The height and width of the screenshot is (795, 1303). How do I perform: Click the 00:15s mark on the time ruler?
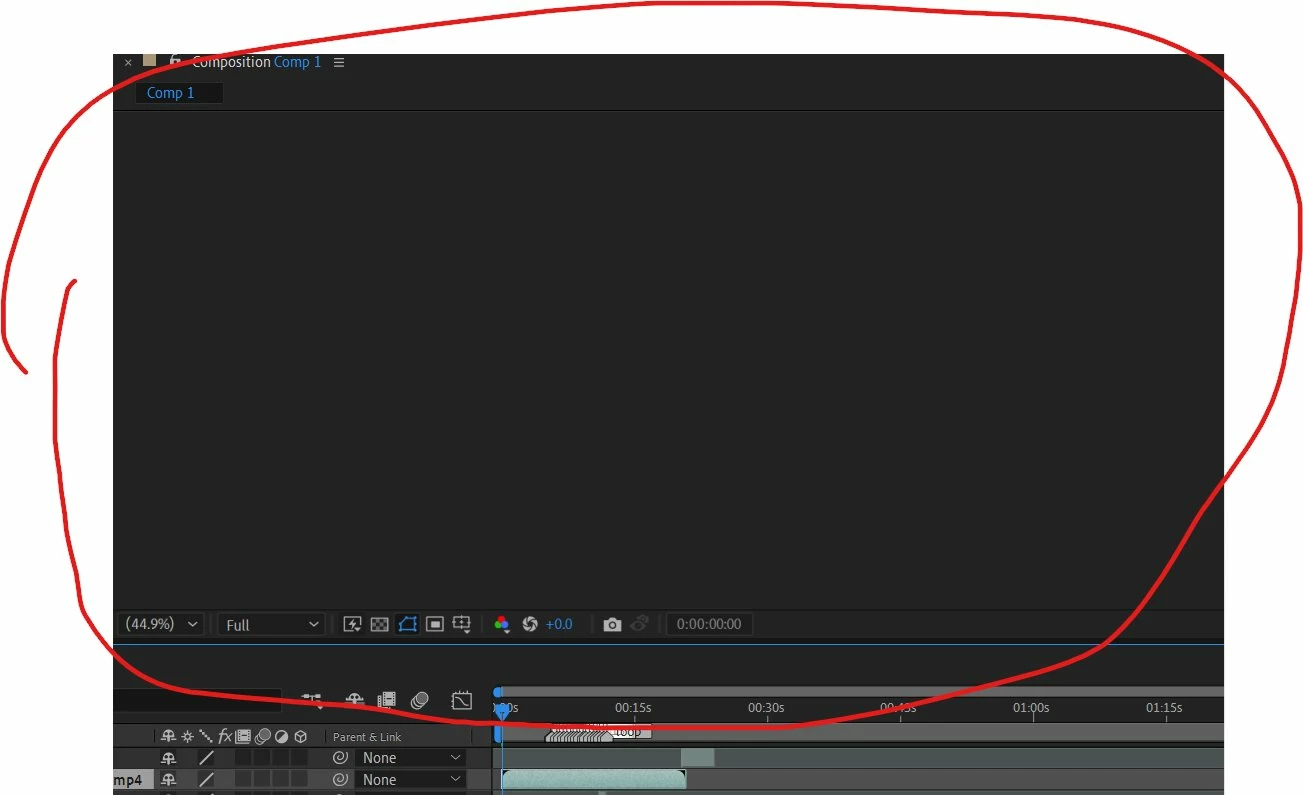633,708
